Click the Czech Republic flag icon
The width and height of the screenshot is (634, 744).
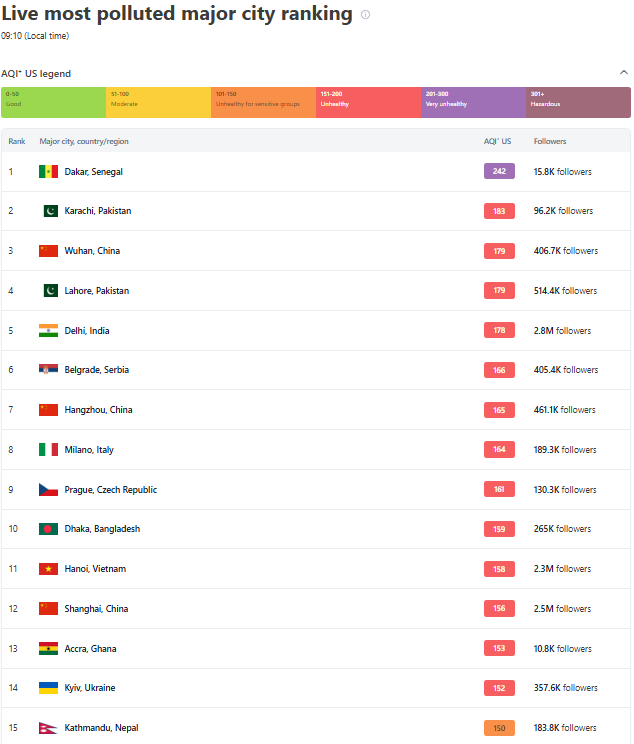(x=48, y=490)
